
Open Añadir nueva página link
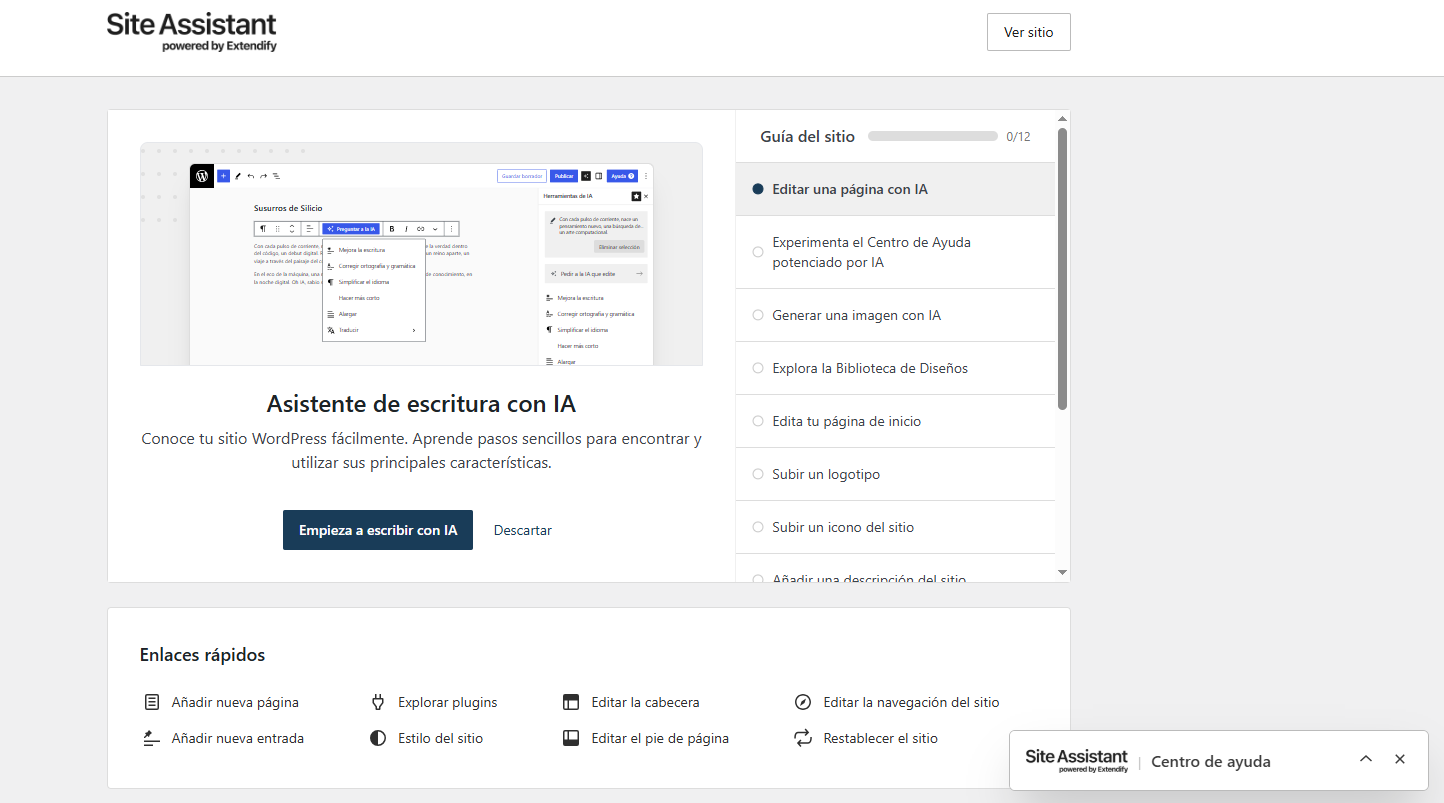click(x=235, y=702)
